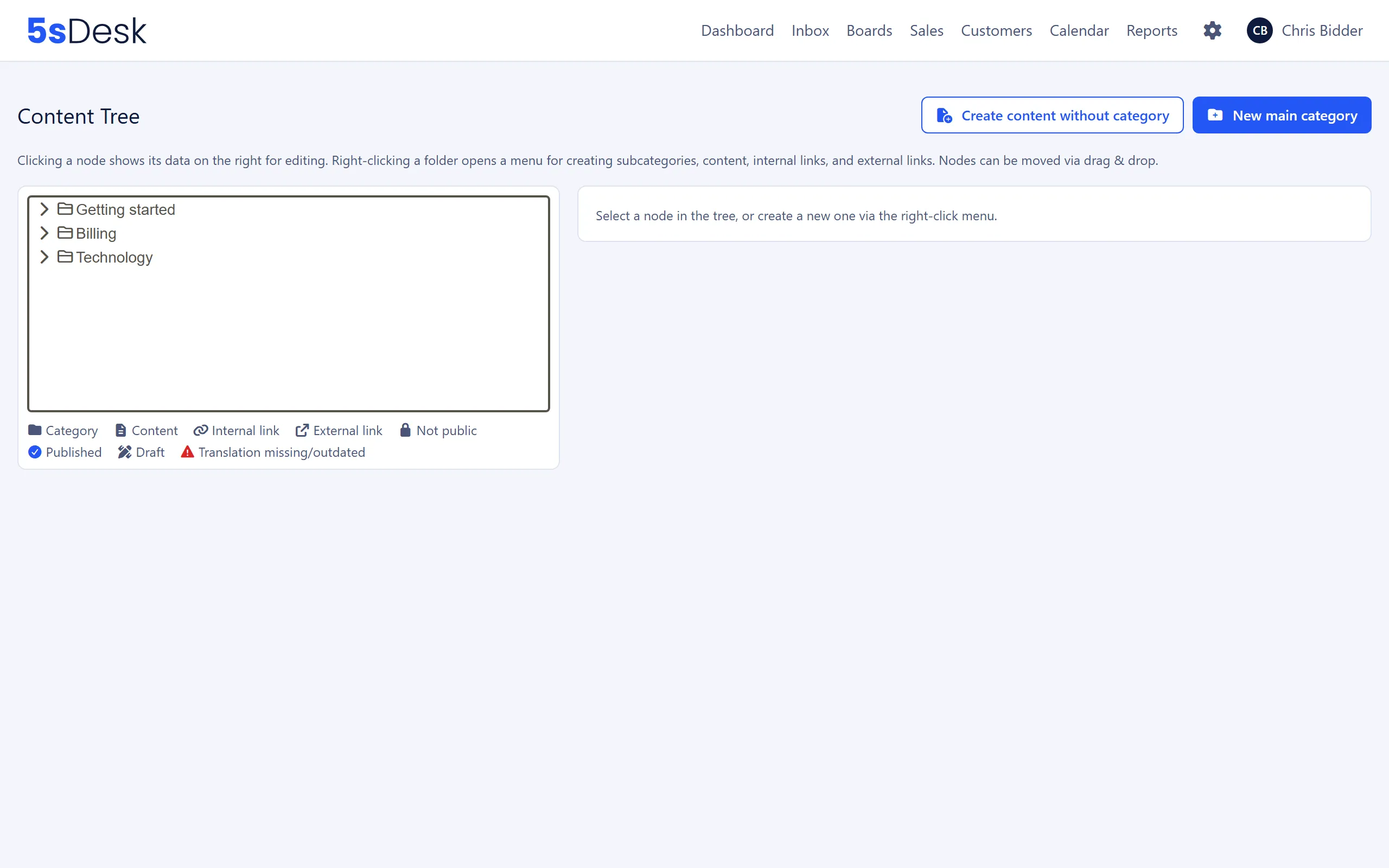
Task: Open the Reports page
Action: pos(1151,30)
